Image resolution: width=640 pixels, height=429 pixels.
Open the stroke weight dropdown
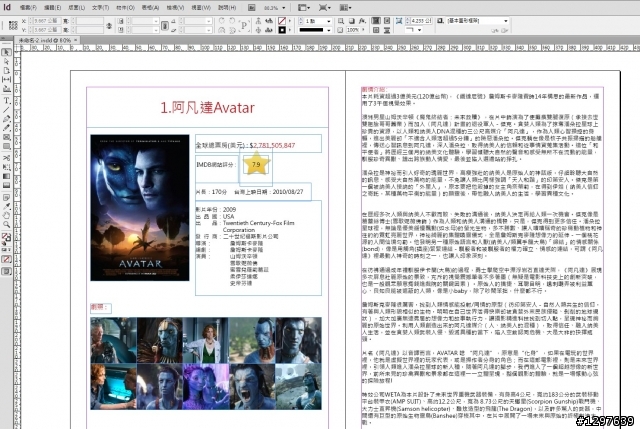point(328,21)
